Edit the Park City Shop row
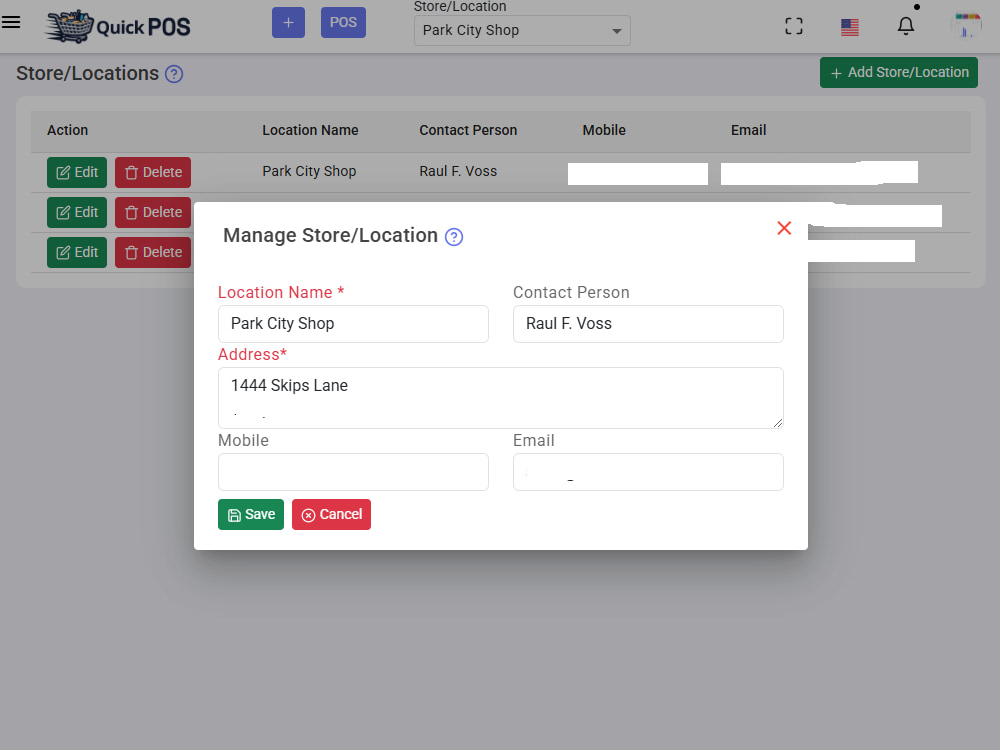Screen dimensions: 1000x750 (x=77, y=172)
